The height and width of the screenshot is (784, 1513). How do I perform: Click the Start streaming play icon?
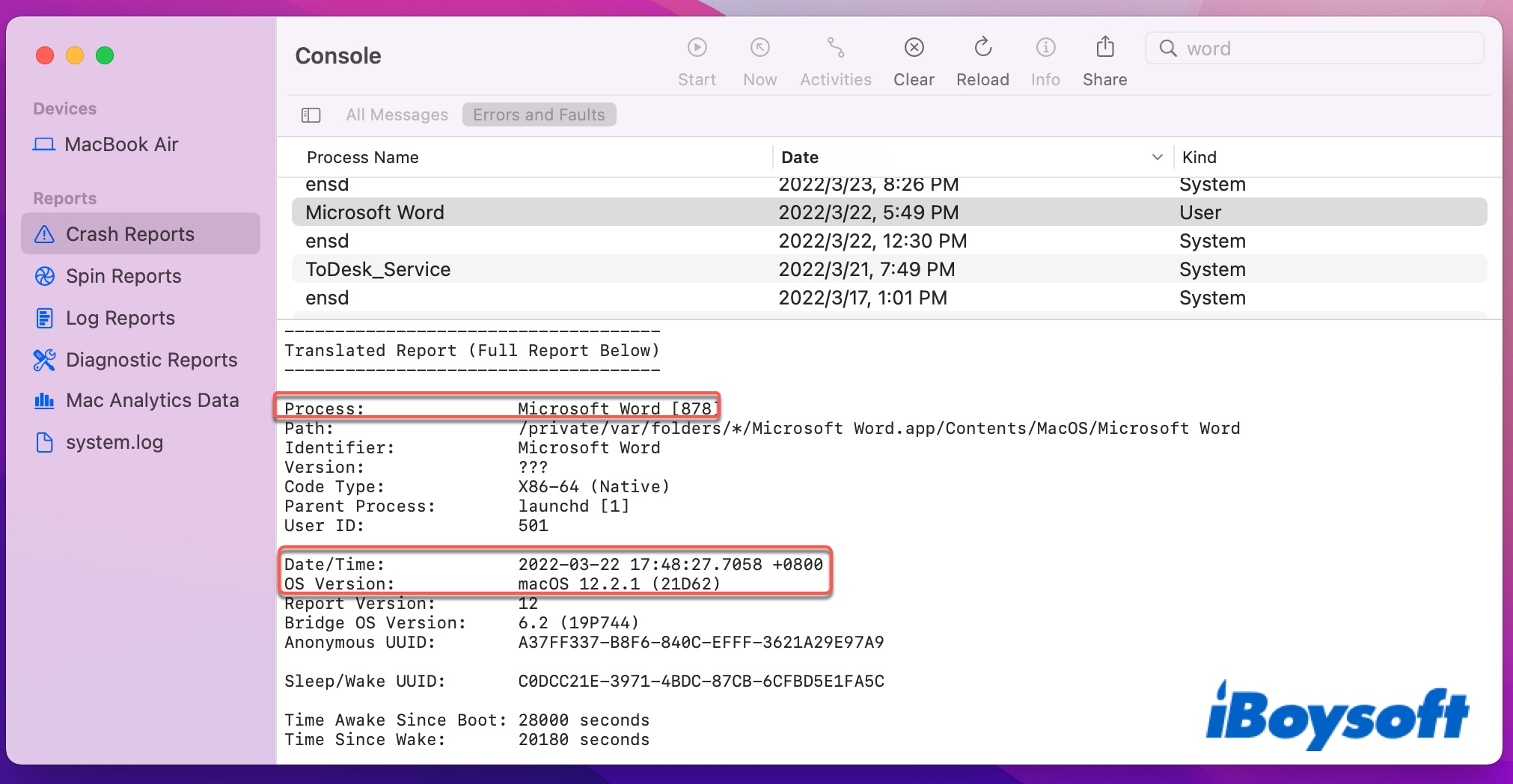pyautogui.click(x=697, y=49)
